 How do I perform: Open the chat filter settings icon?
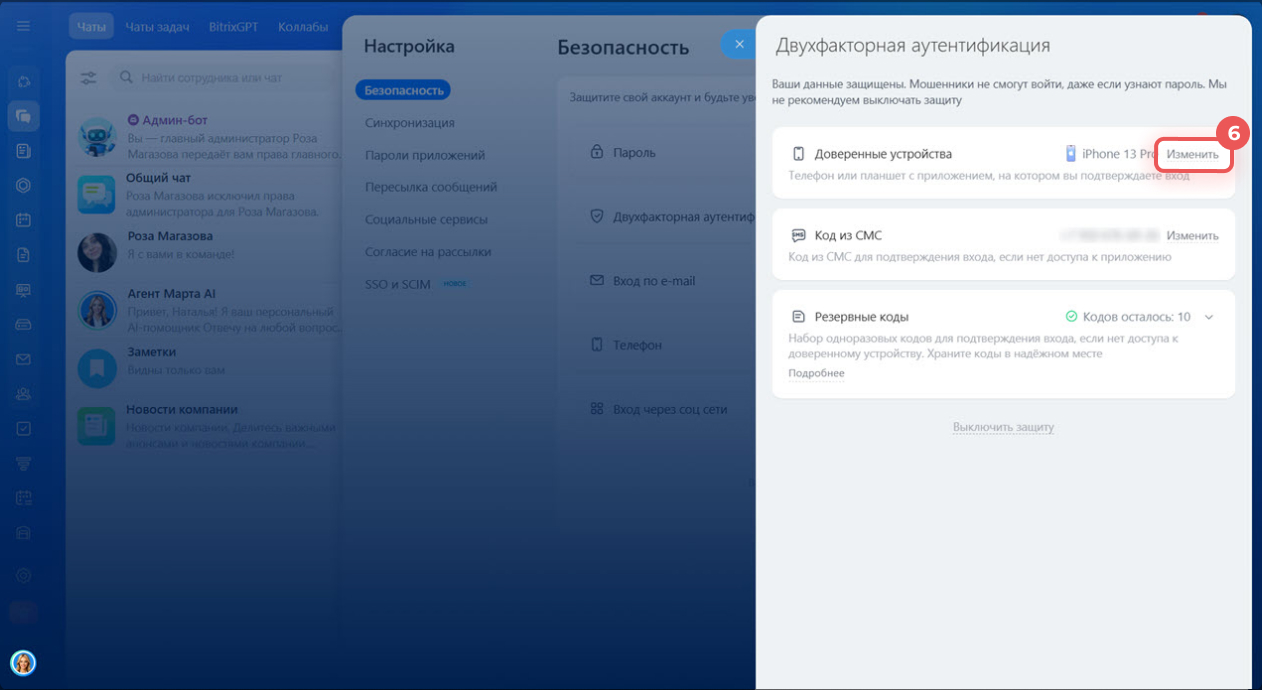coord(89,77)
